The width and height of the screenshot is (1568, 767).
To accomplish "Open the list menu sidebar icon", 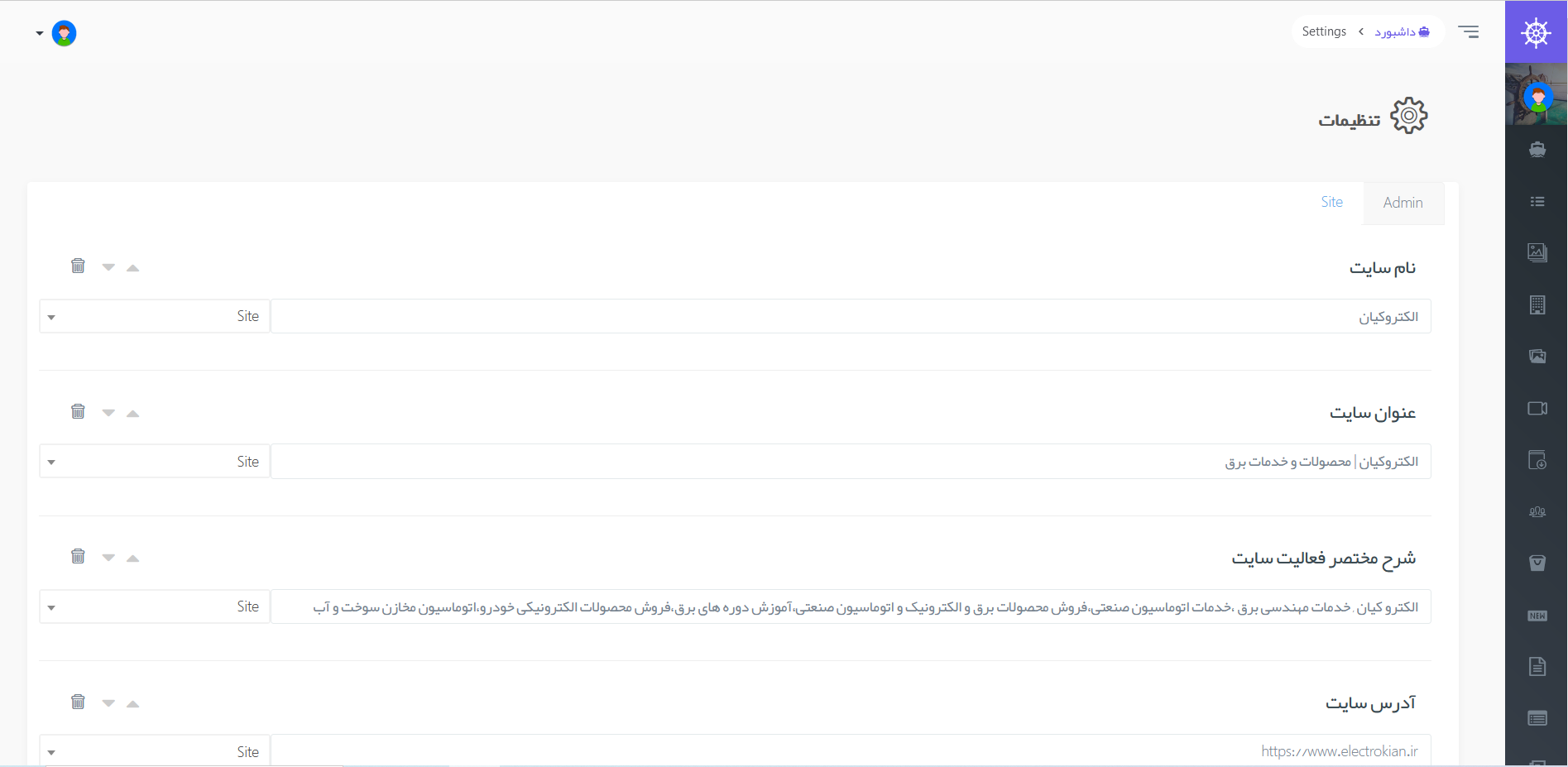I will 1537,201.
